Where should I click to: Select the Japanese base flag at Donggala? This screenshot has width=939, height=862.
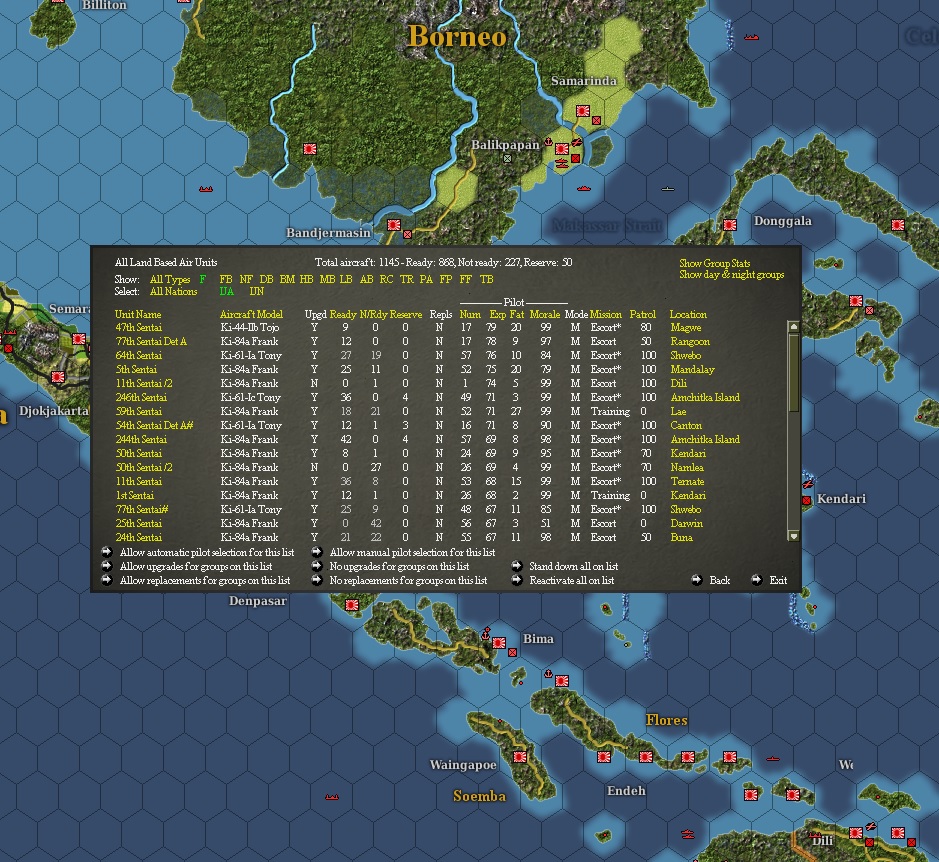(729, 225)
